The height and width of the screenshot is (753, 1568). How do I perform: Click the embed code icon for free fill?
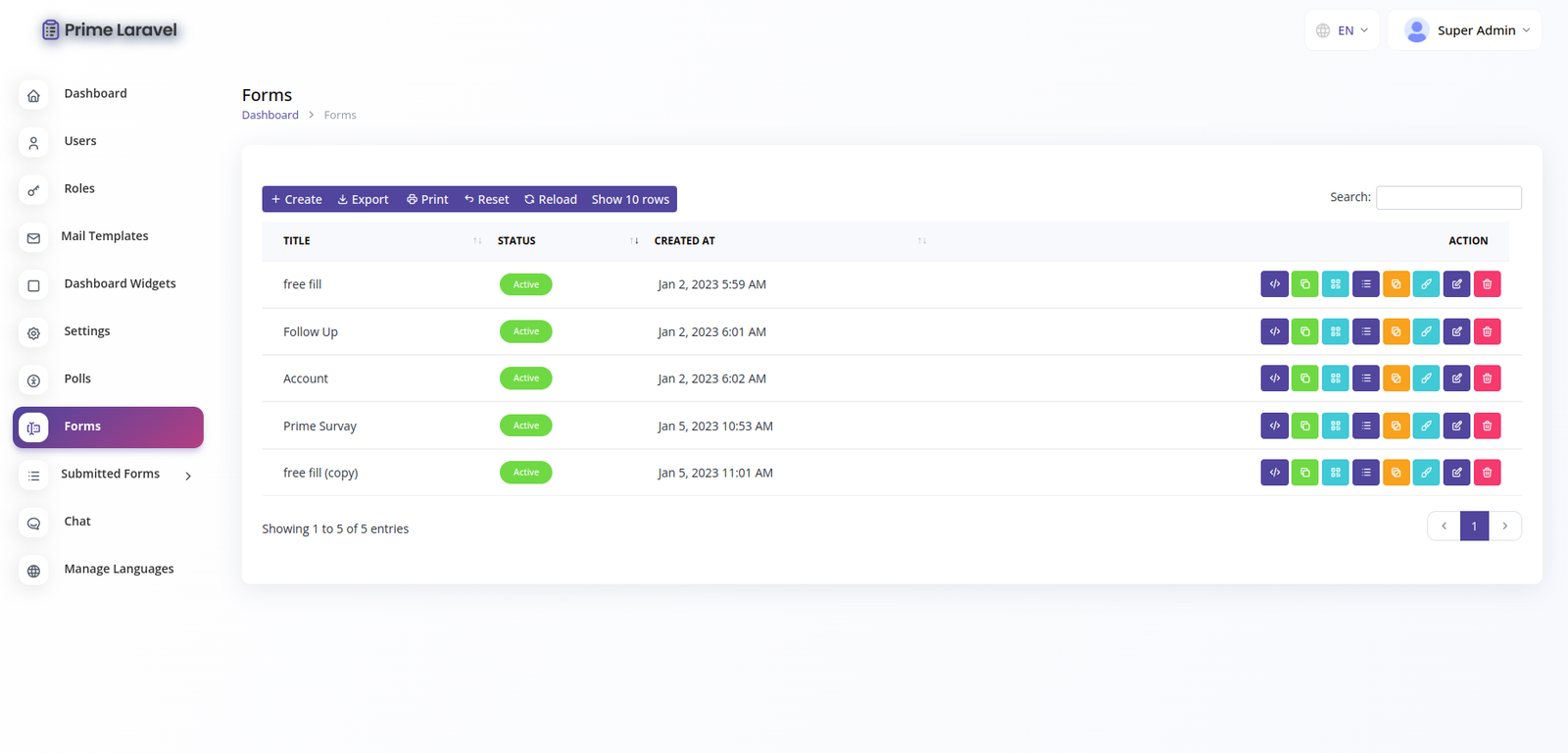pyautogui.click(x=1274, y=284)
